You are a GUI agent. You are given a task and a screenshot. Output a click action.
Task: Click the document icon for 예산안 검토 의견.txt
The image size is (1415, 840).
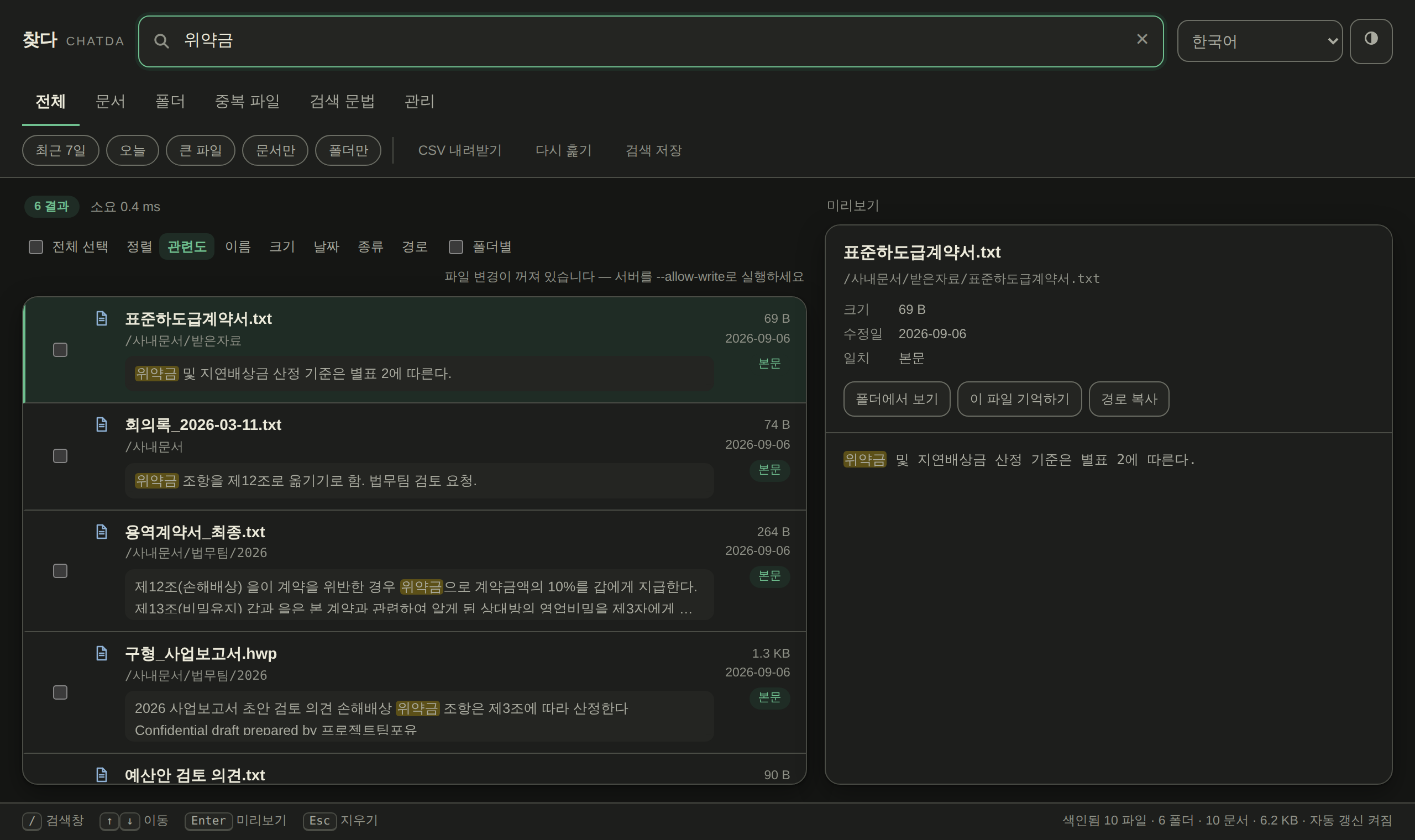coord(101,774)
